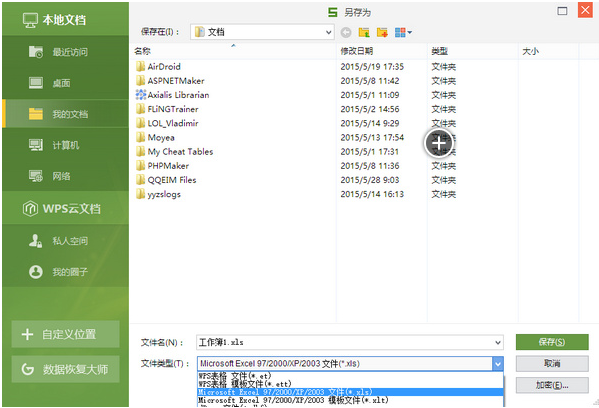599x408 pixels.
Task: Expand the 文件名 filename dropdown arrow
Action: click(x=498, y=342)
